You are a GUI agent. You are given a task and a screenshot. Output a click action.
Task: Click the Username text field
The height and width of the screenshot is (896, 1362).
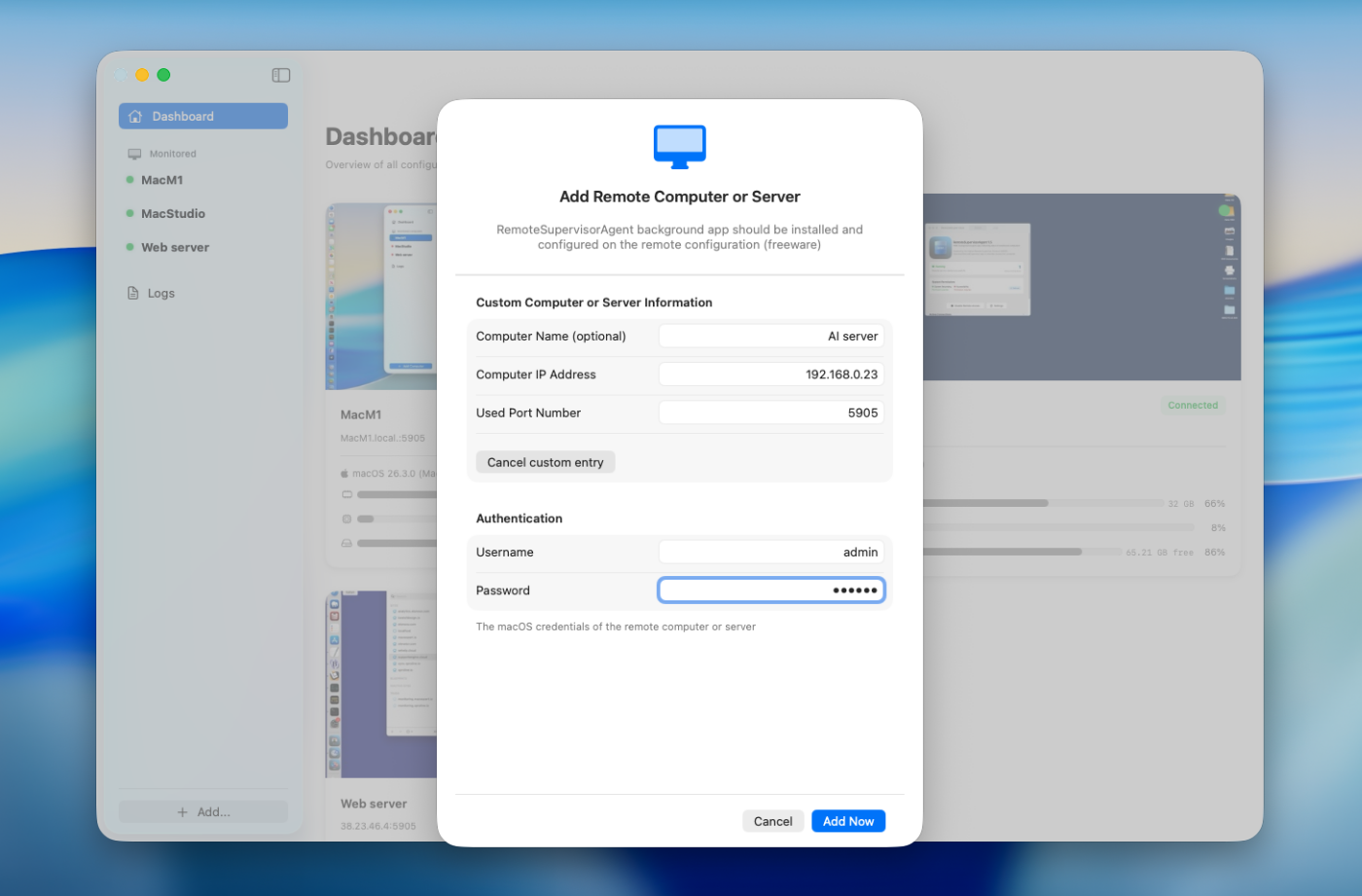click(771, 552)
